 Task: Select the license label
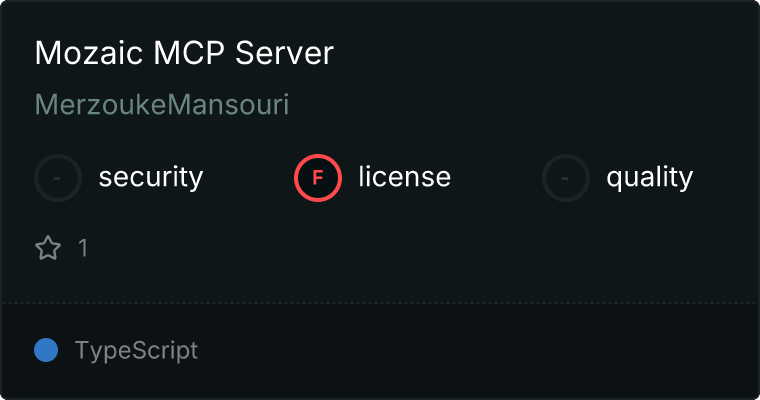pos(405,176)
